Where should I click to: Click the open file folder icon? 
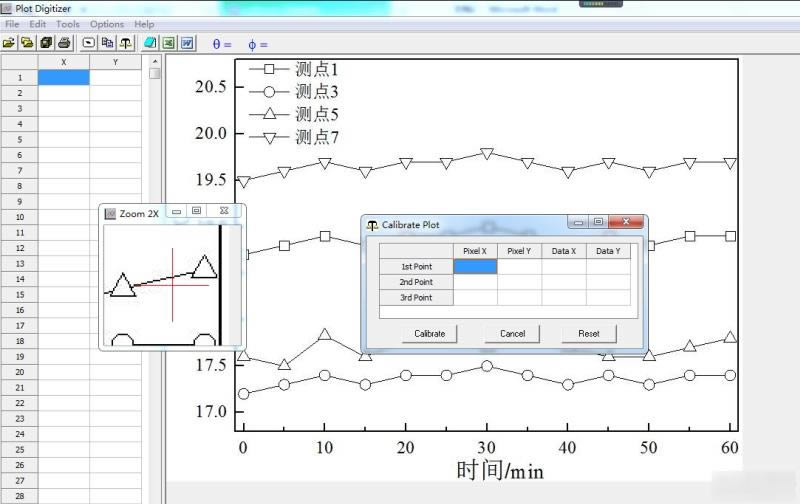(9, 43)
